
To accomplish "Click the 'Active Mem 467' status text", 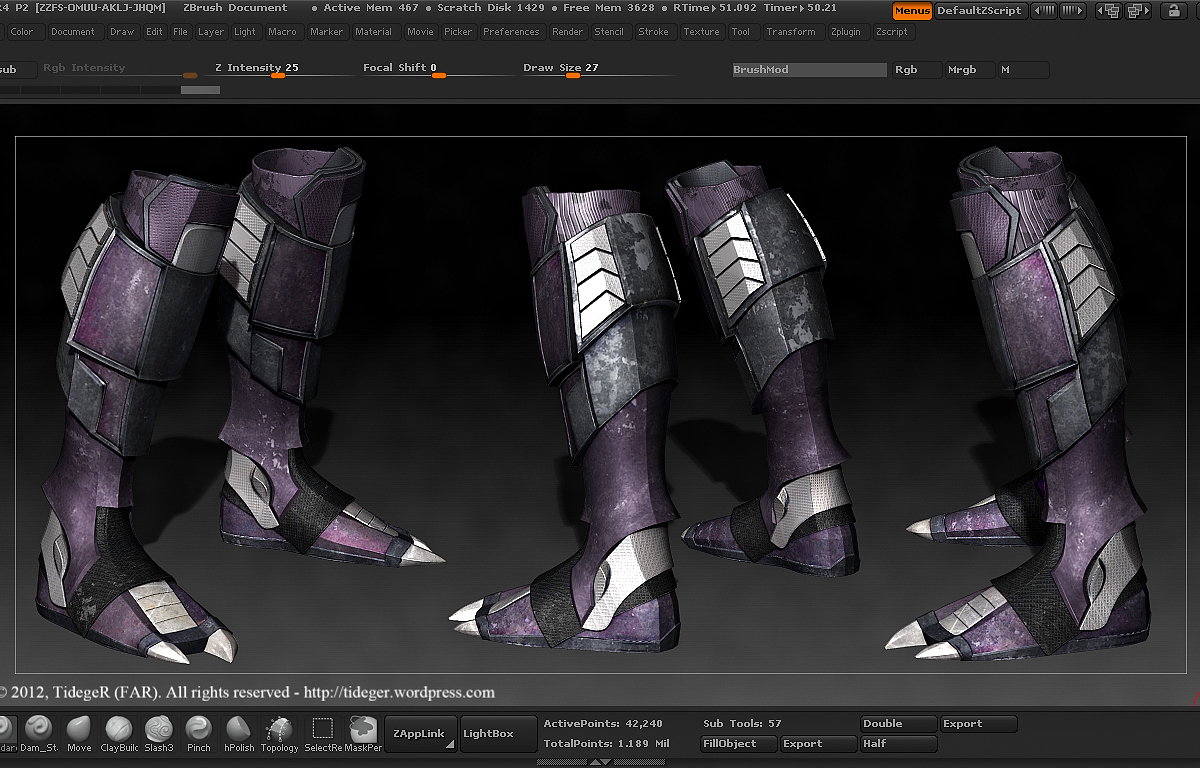I will coord(371,8).
